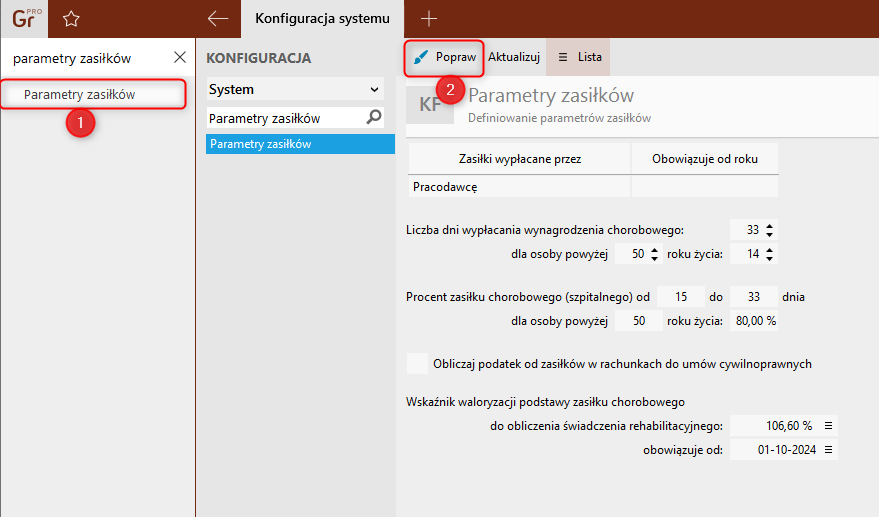Decrease sick pay days value 33
Screen dimensions: 879x517
[x=770, y=234]
